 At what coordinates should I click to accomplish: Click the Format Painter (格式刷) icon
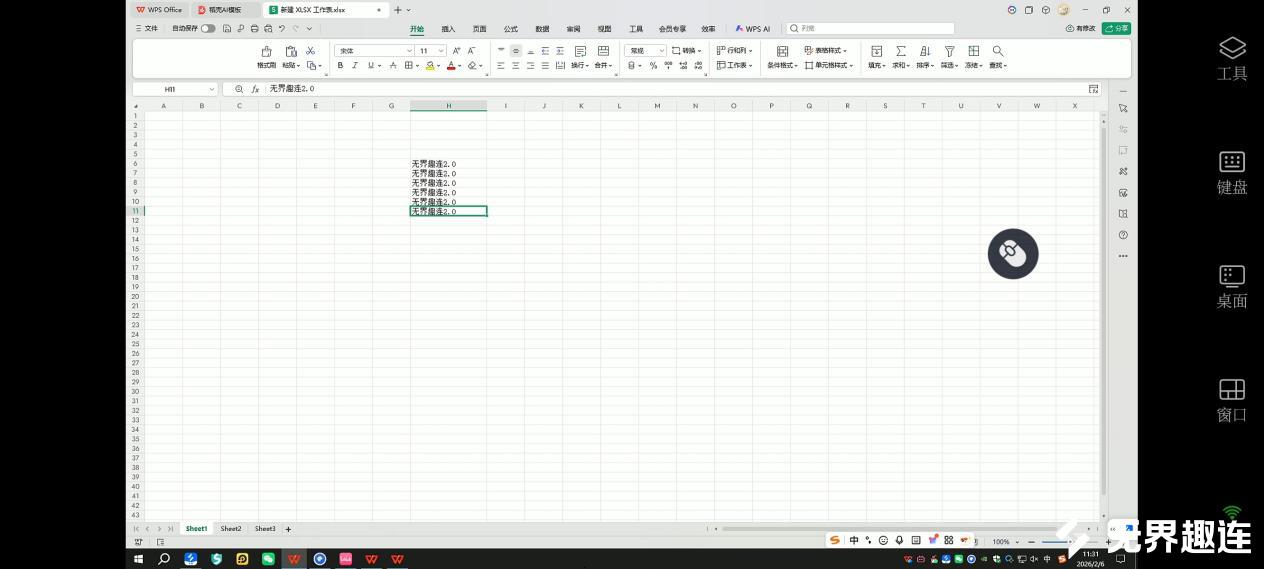(x=266, y=51)
